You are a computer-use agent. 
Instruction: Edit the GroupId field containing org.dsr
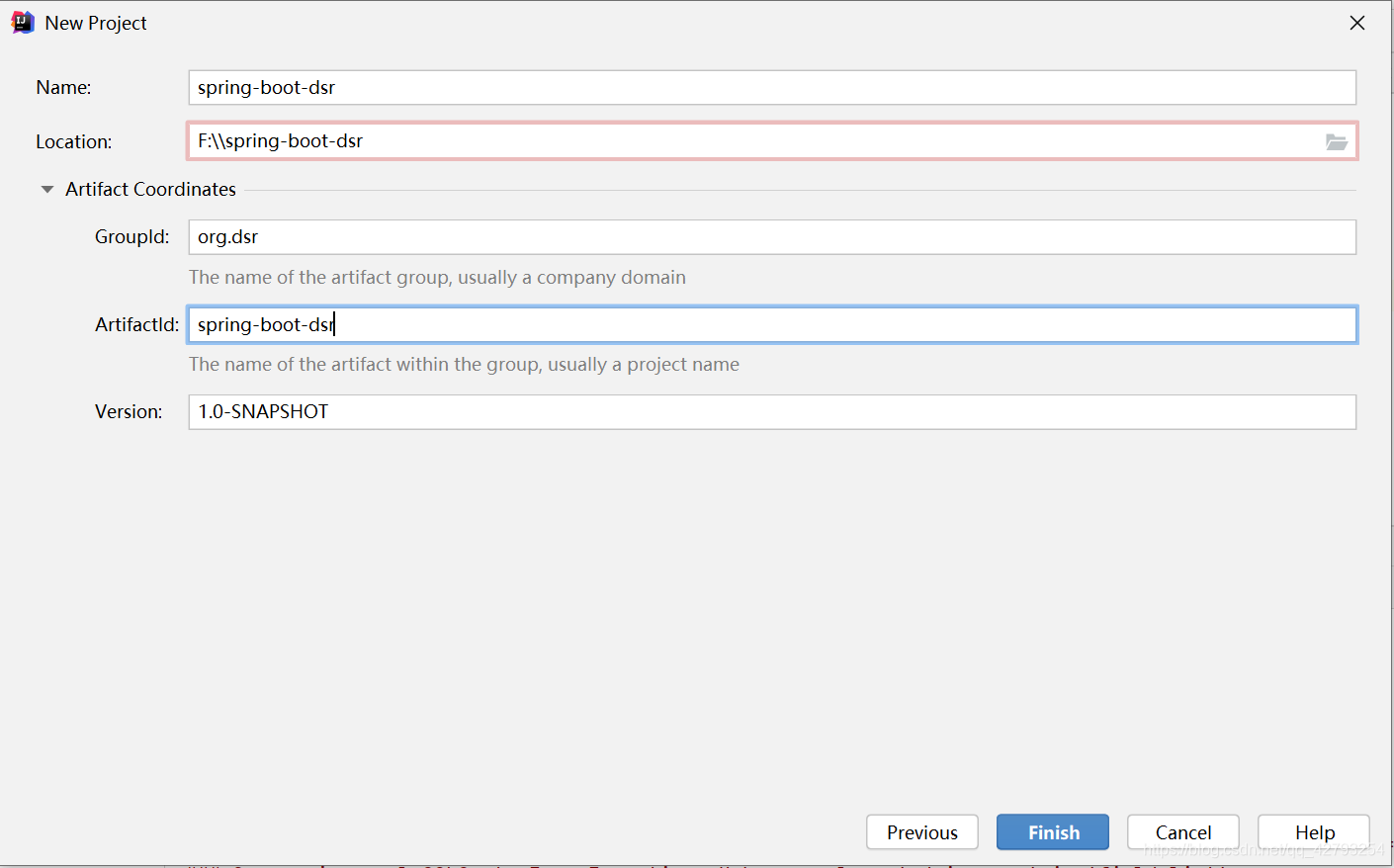point(772,237)
